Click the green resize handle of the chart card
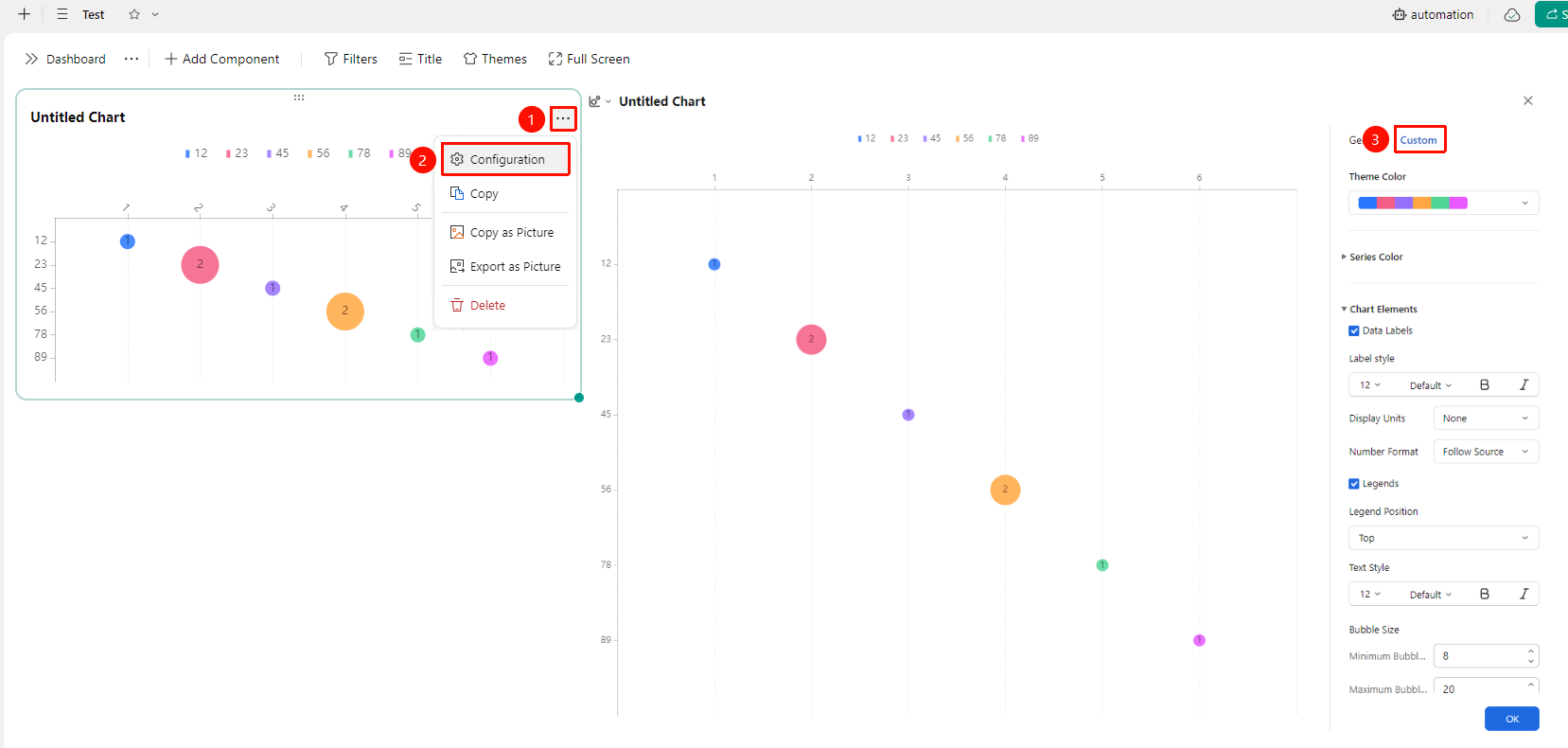Viewport: 1568px width, 748px height. click(x=579, y=398)
